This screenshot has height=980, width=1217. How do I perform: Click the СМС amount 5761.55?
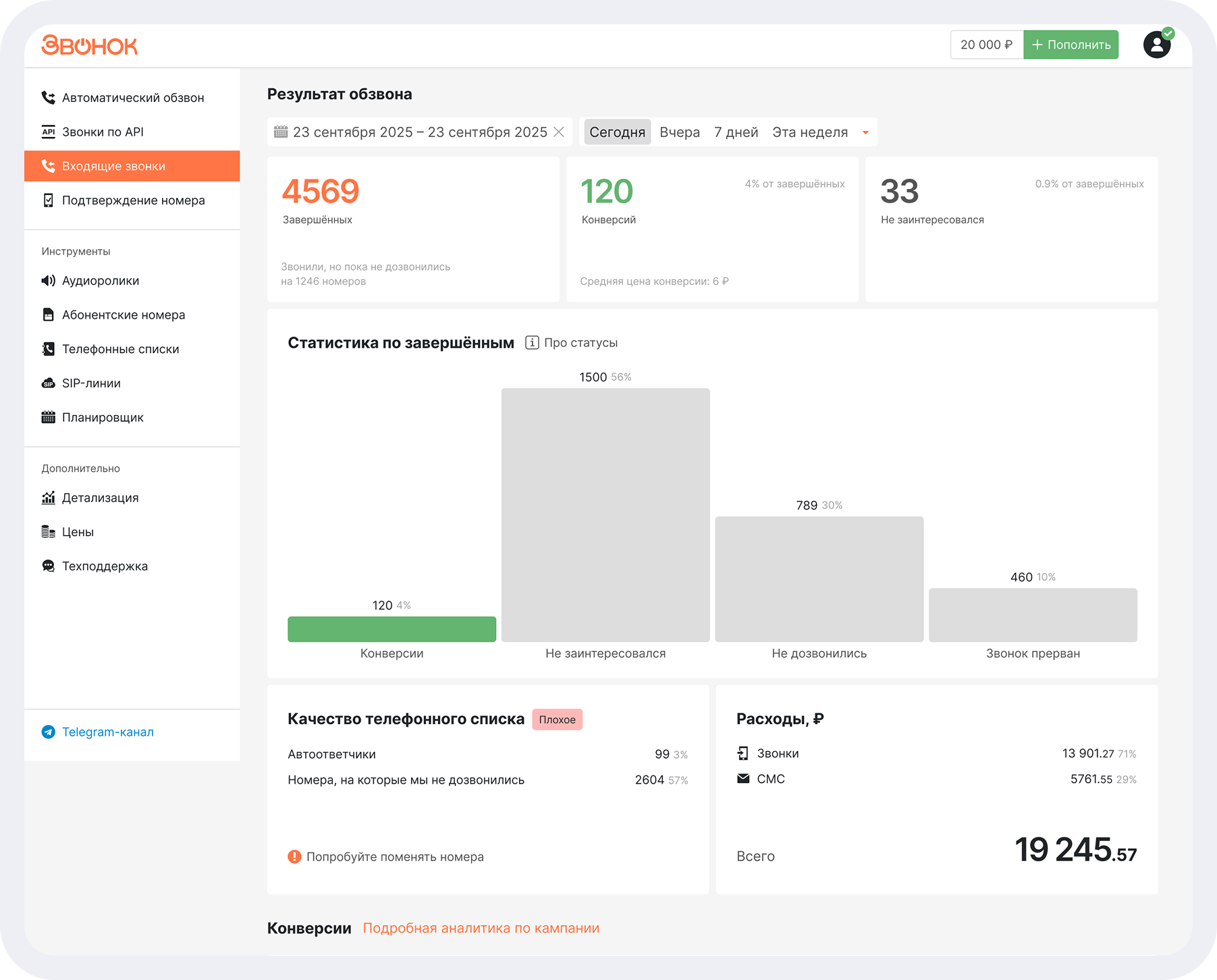click(1091, 779)
